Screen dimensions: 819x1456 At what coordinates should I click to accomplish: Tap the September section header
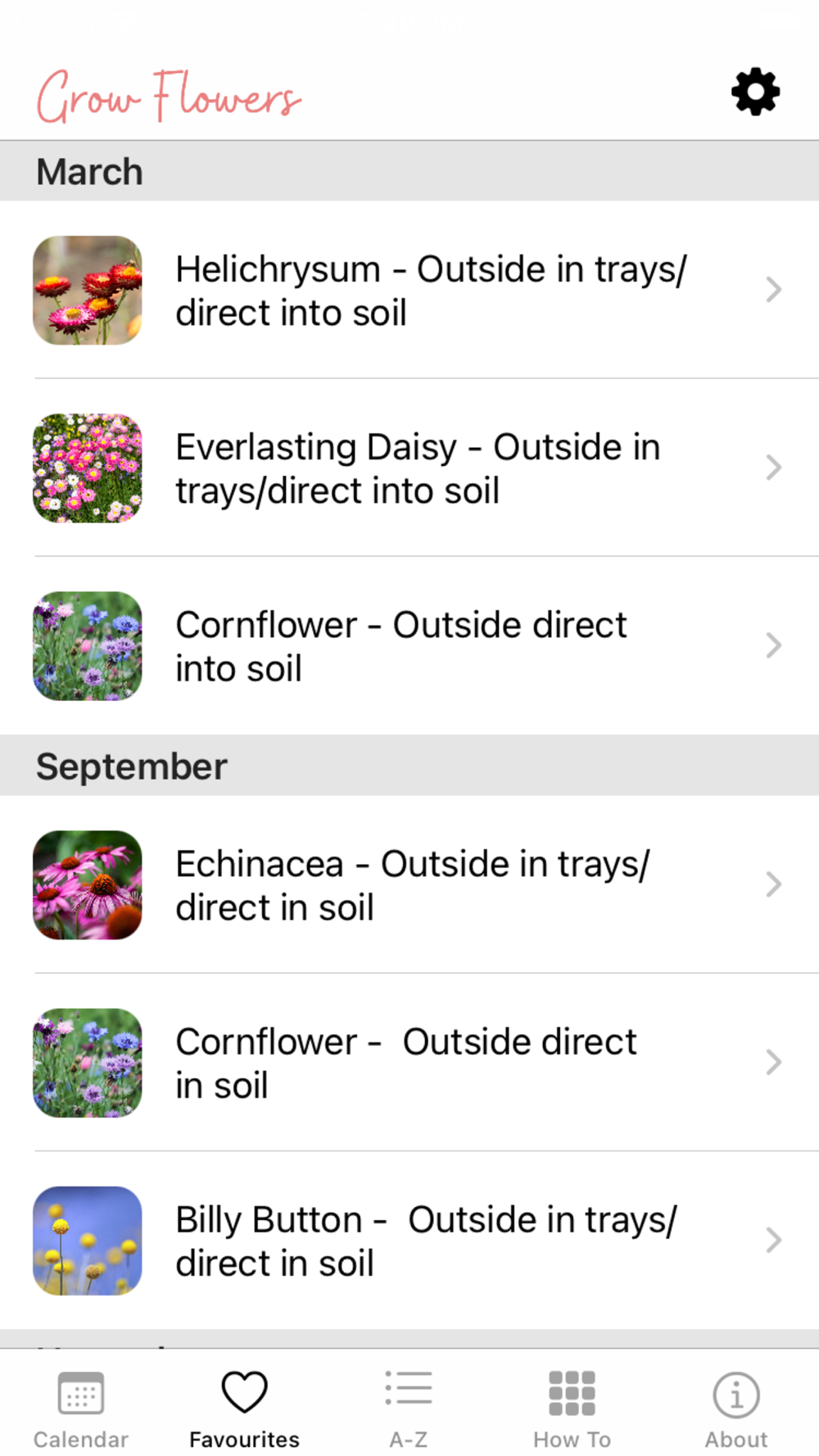pos(409,766)
